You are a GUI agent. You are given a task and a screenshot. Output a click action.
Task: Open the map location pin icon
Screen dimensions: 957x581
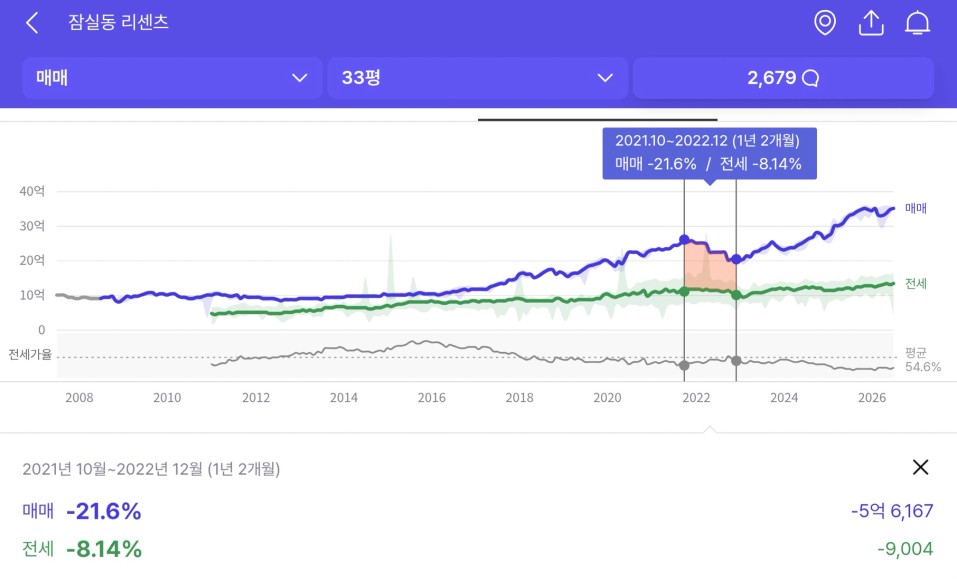[x=825, y=23]
